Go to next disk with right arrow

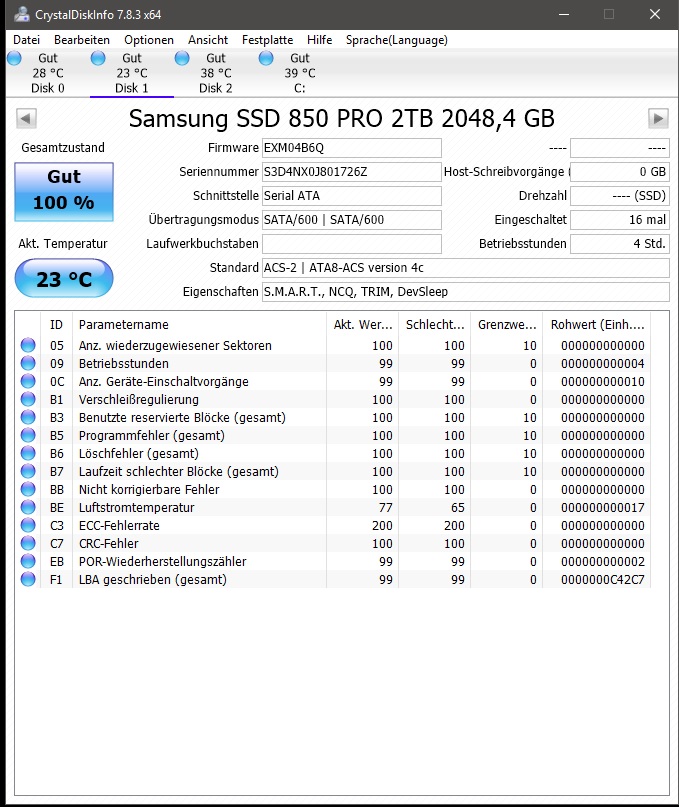(x=658, y=118)
